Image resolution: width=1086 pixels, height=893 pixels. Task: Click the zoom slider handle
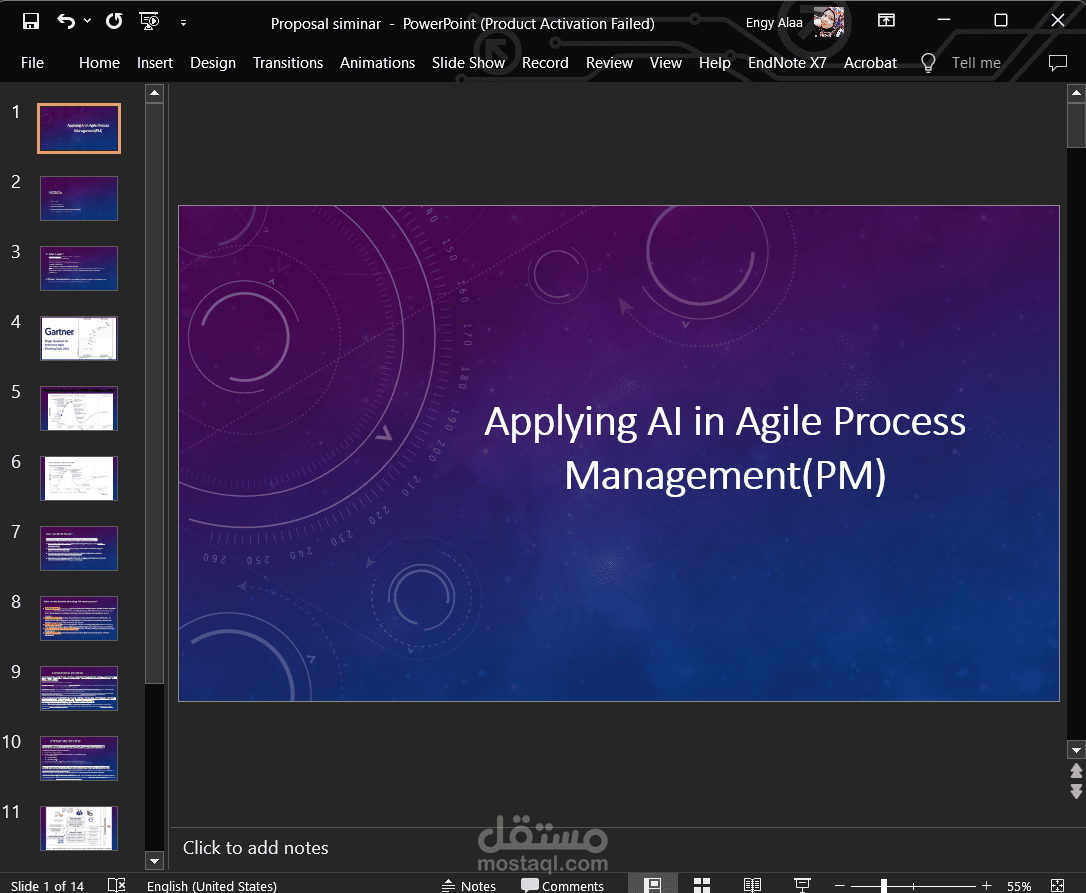click(x=884, y=885)
